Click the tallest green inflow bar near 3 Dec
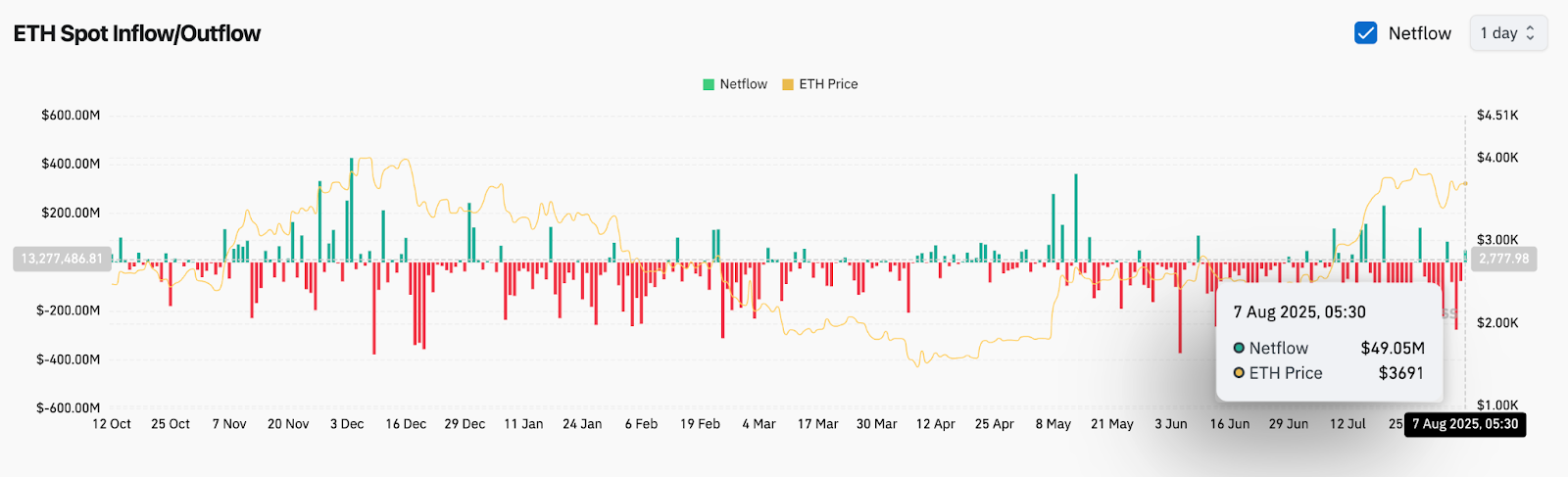 tap(351, 209)
